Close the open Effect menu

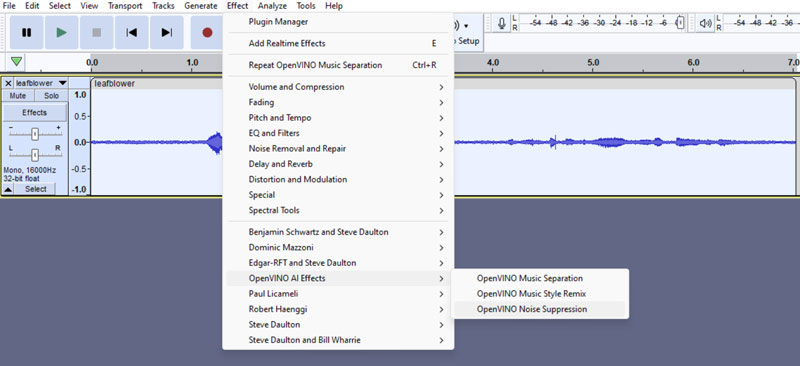click(238, 6)
